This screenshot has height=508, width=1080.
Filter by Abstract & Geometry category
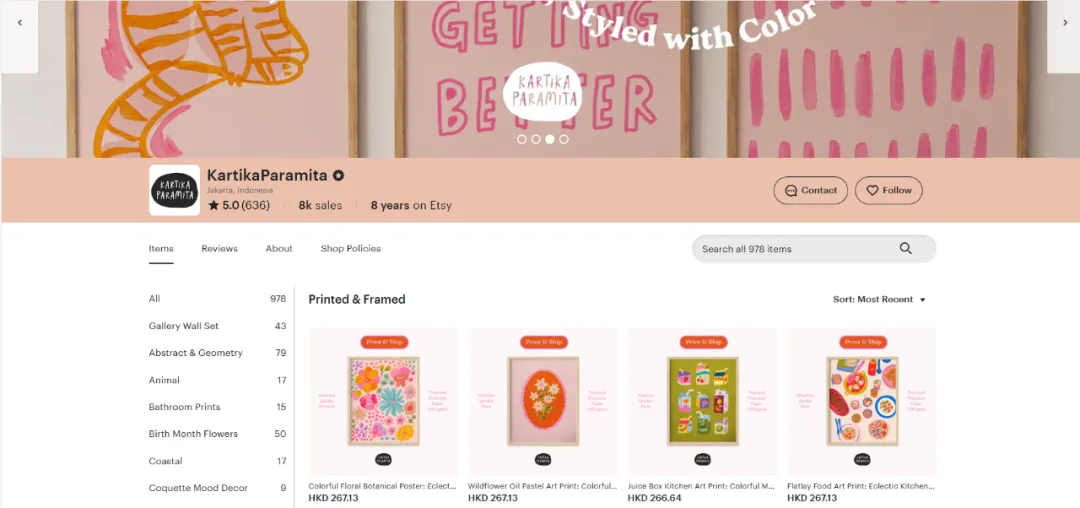coord(196,353)
